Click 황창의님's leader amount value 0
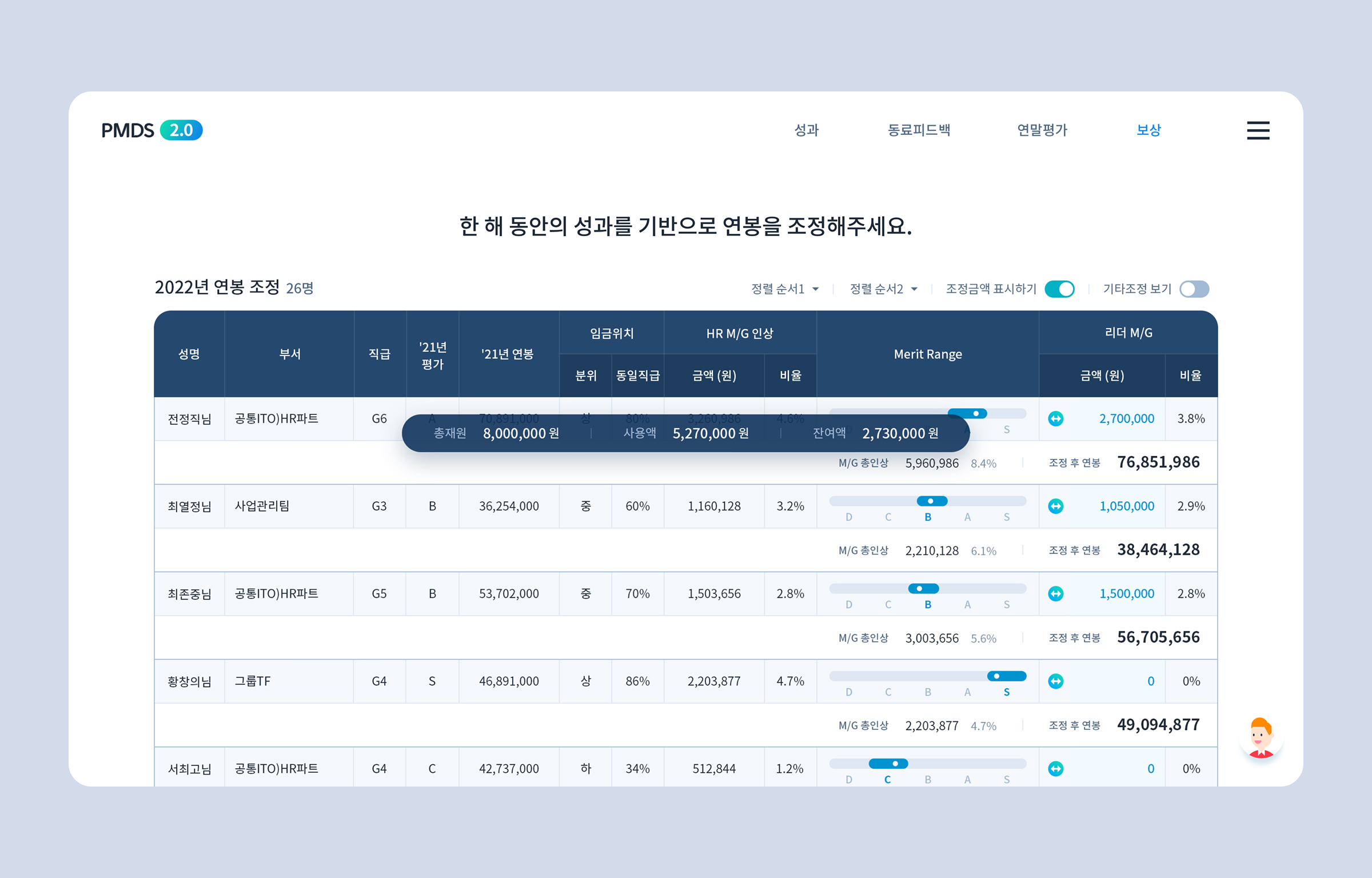 coord(1151,681)
